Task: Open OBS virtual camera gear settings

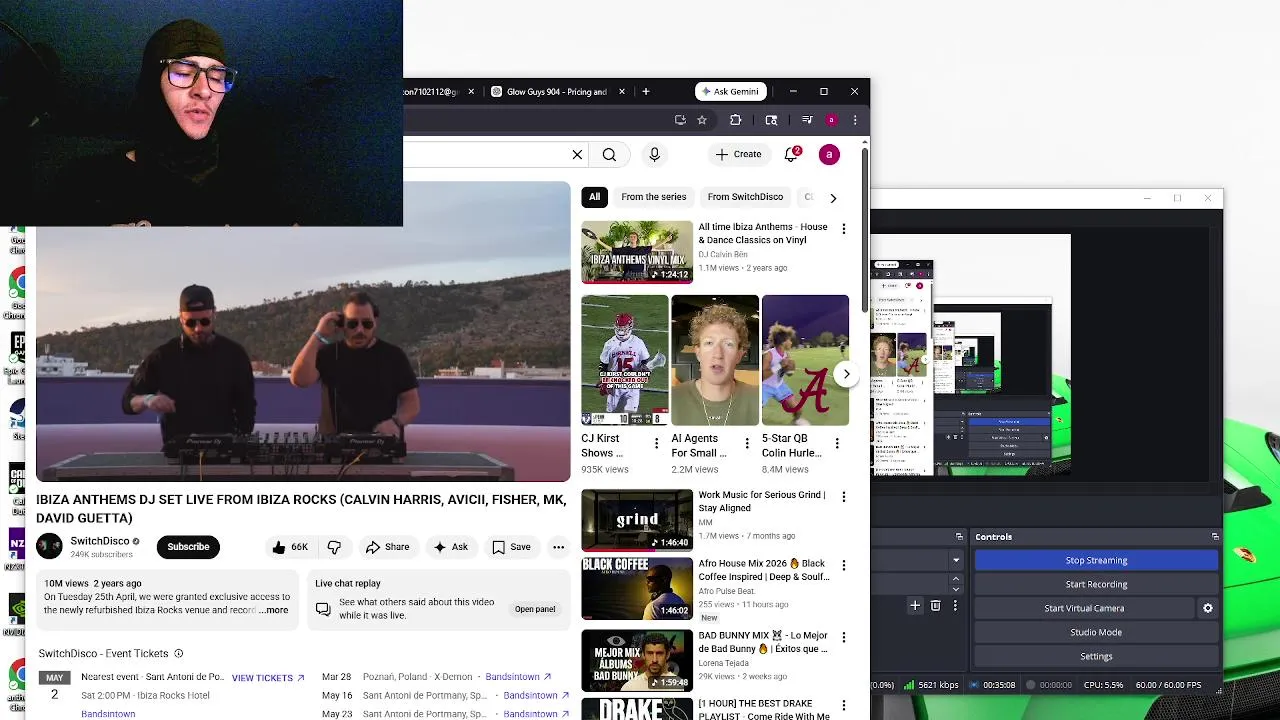Action: coord(1207,608)
